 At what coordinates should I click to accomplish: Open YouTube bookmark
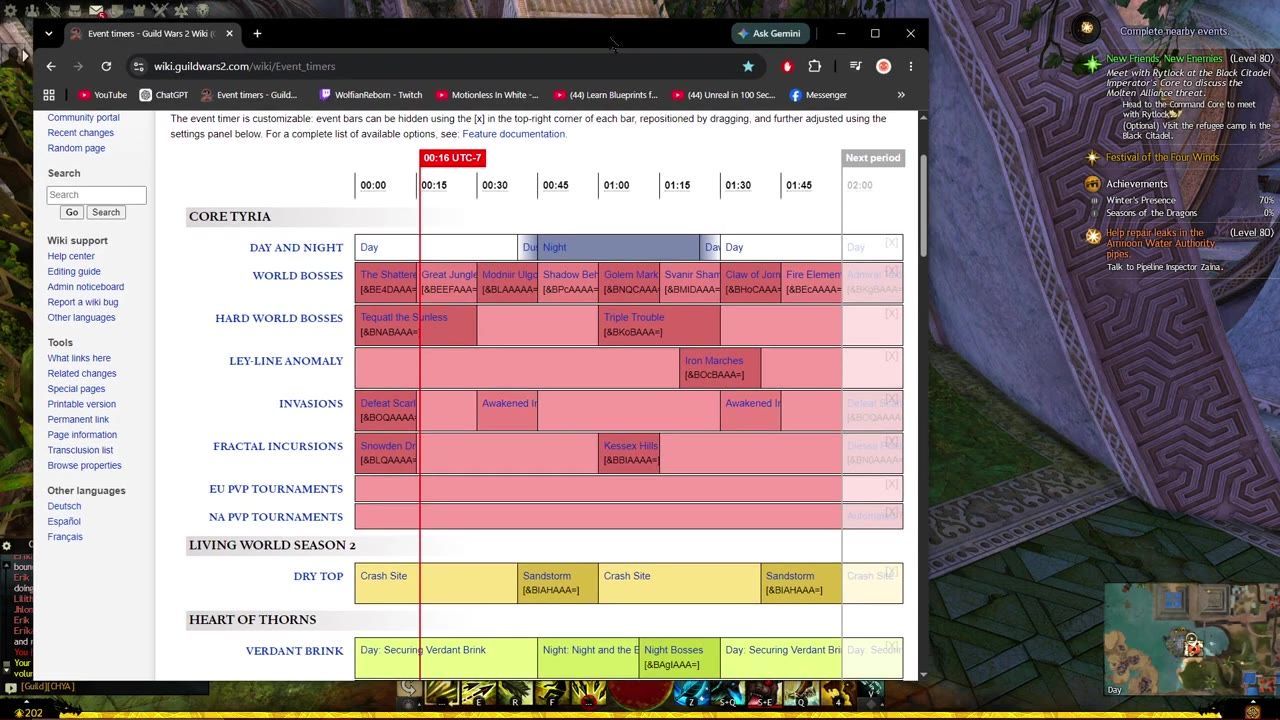click(x=103, y=95)
